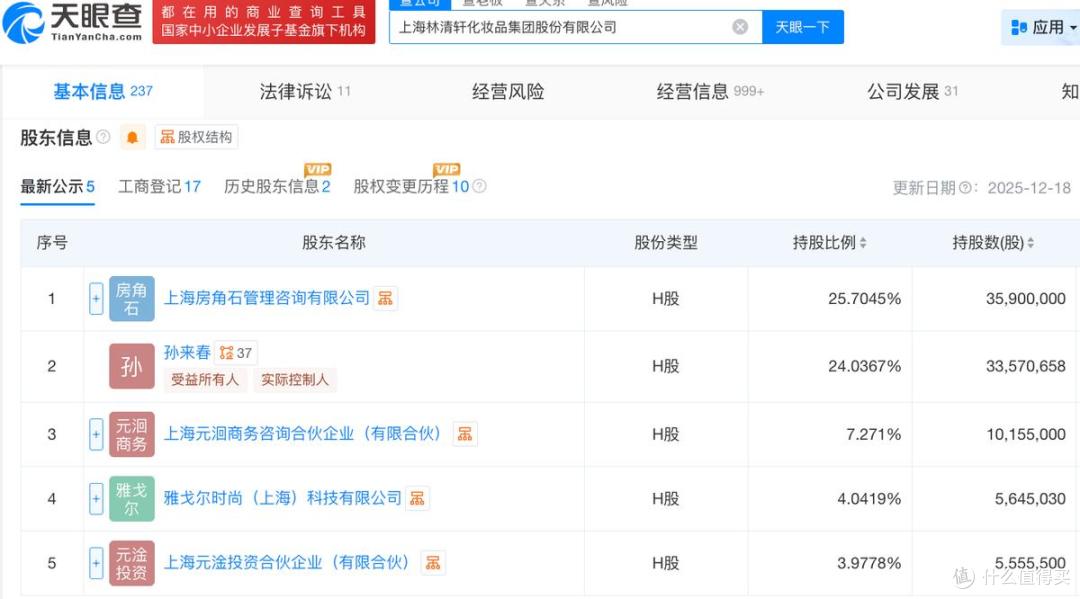
Task: Open 上海元洄商务咨询合伙企业 link
Action: pyautogui.click(x=305, y=434)
